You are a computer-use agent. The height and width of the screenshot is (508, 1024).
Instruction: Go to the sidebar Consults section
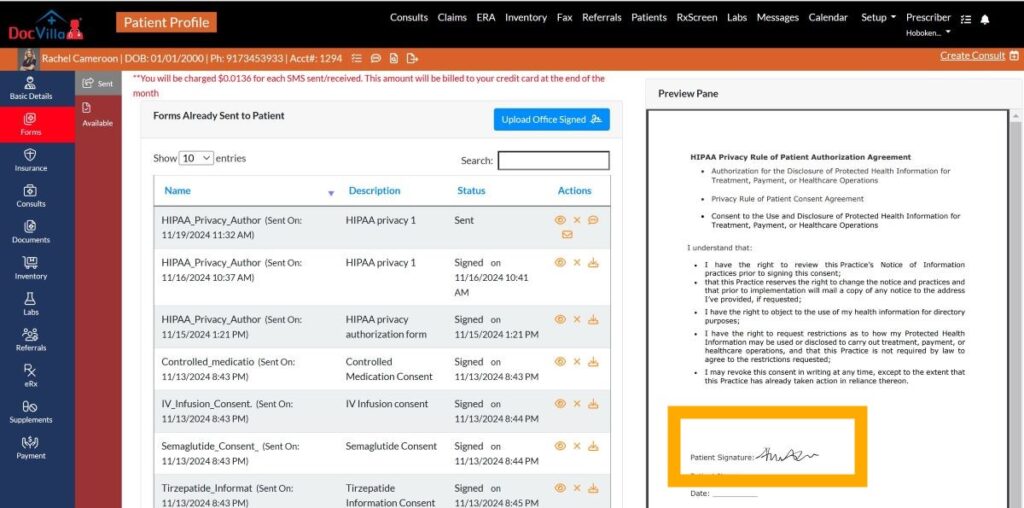31,197
